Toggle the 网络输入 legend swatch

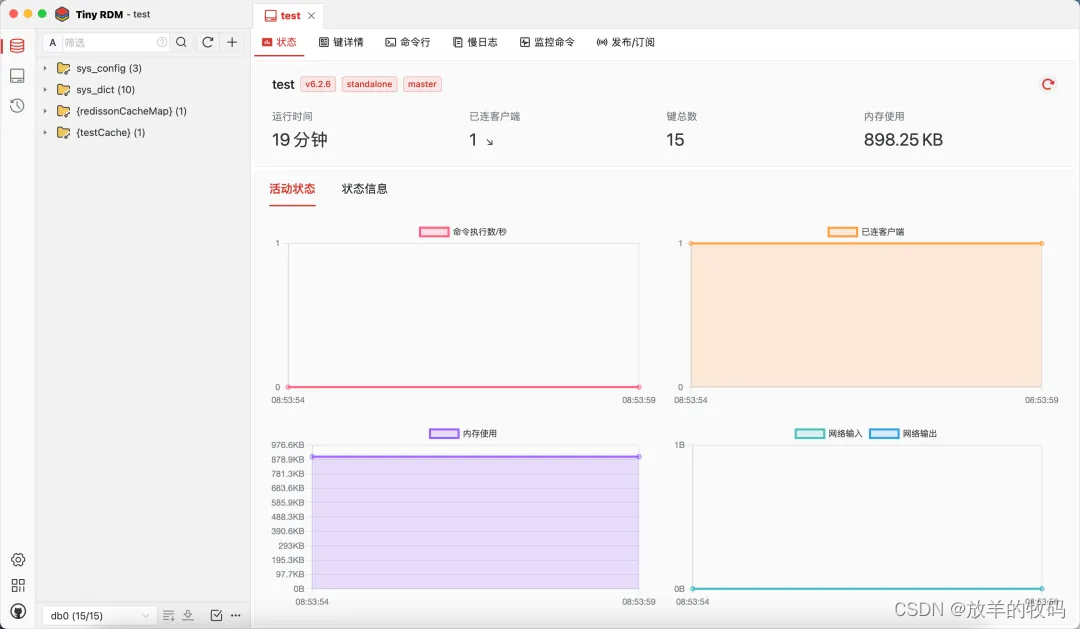pyautogui.click(x=809, y=433)
